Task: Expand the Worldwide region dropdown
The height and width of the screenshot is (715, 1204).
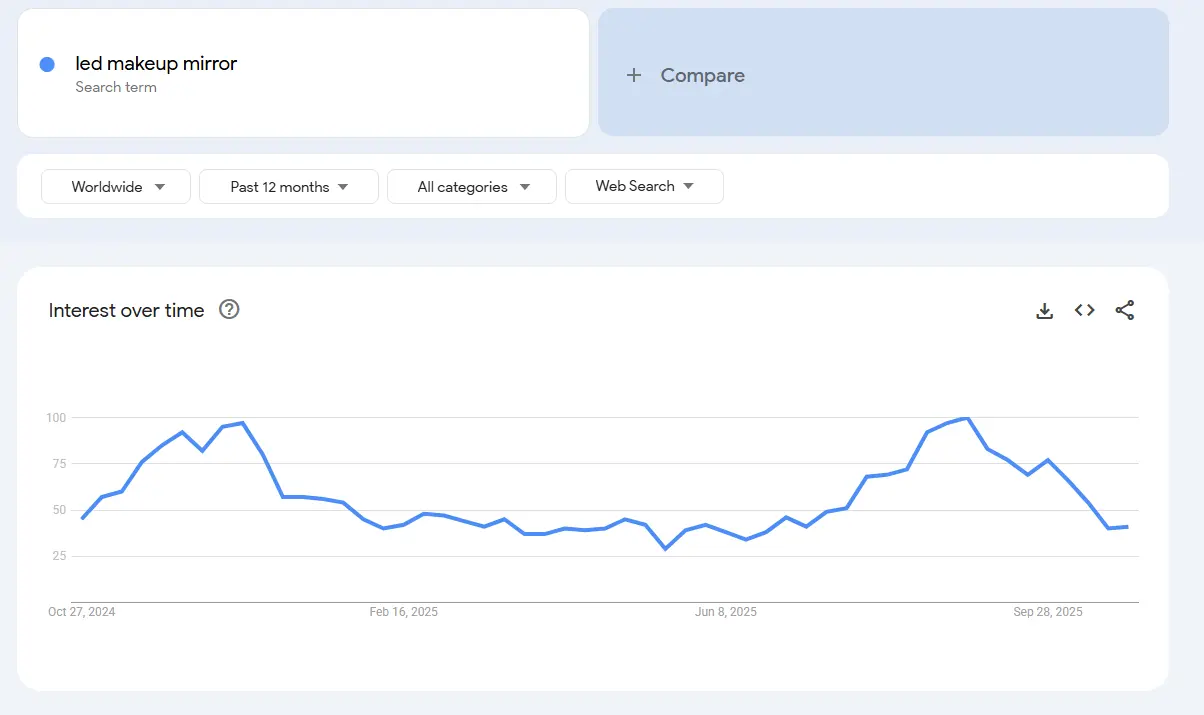Action: click(x=116, y=187)
